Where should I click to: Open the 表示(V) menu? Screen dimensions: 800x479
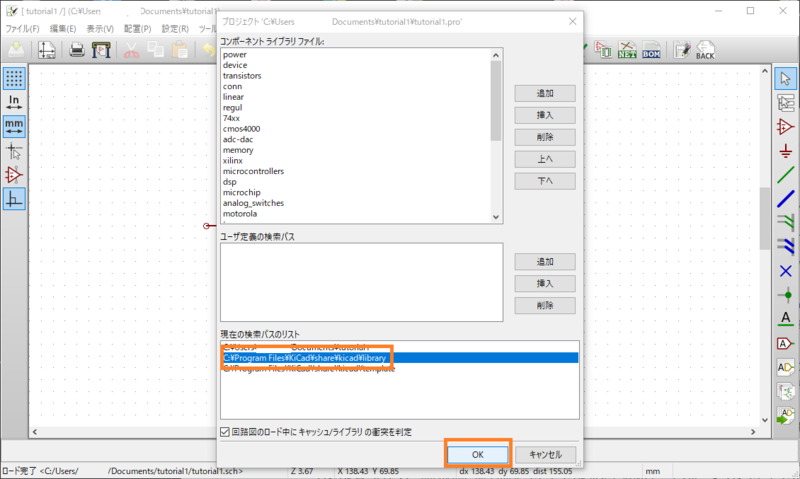pyautogui.click(x=100, y=29)
